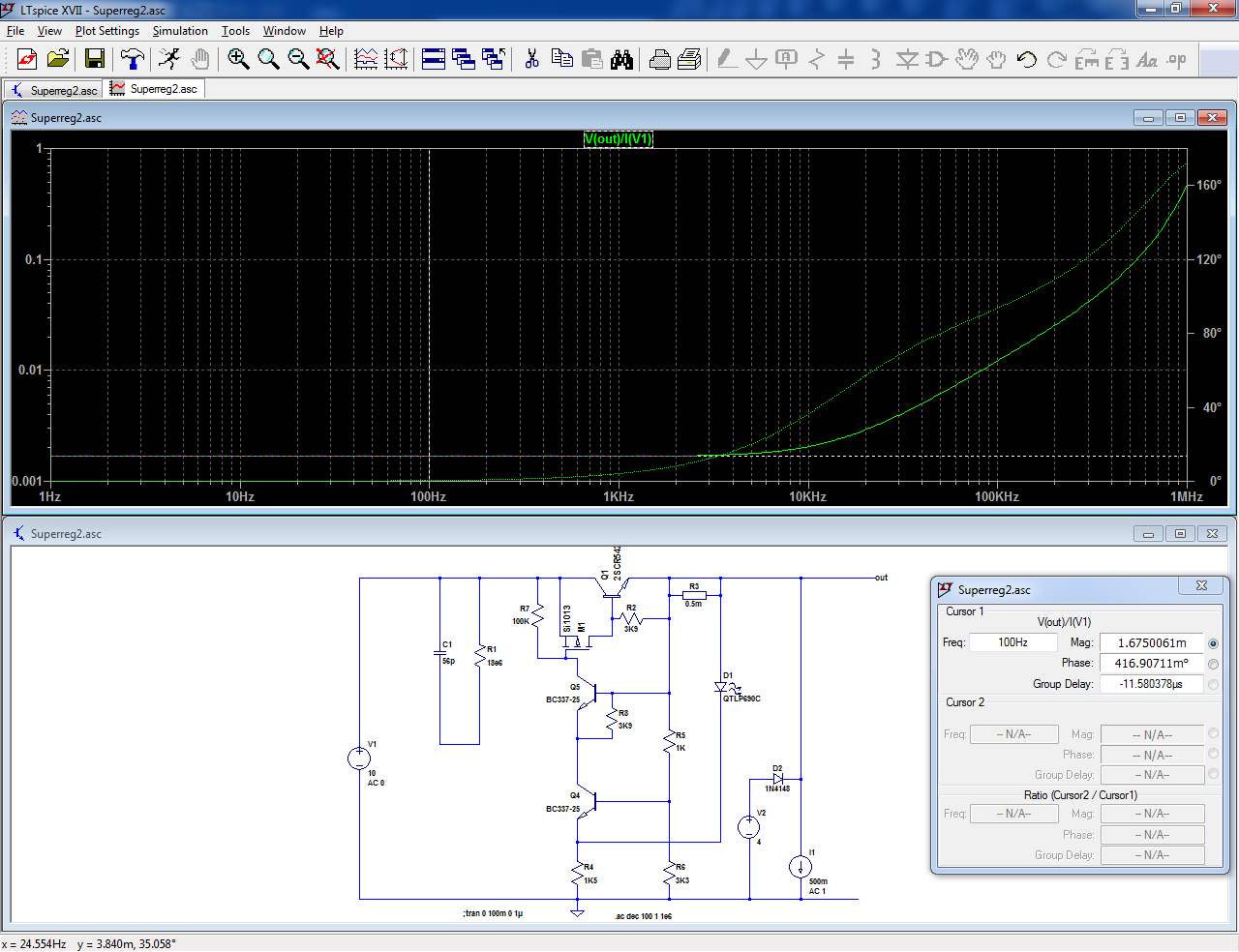Viewport: 1239px width, 952px height.
Task: Open the Window menu
Action: click(285, 31)
